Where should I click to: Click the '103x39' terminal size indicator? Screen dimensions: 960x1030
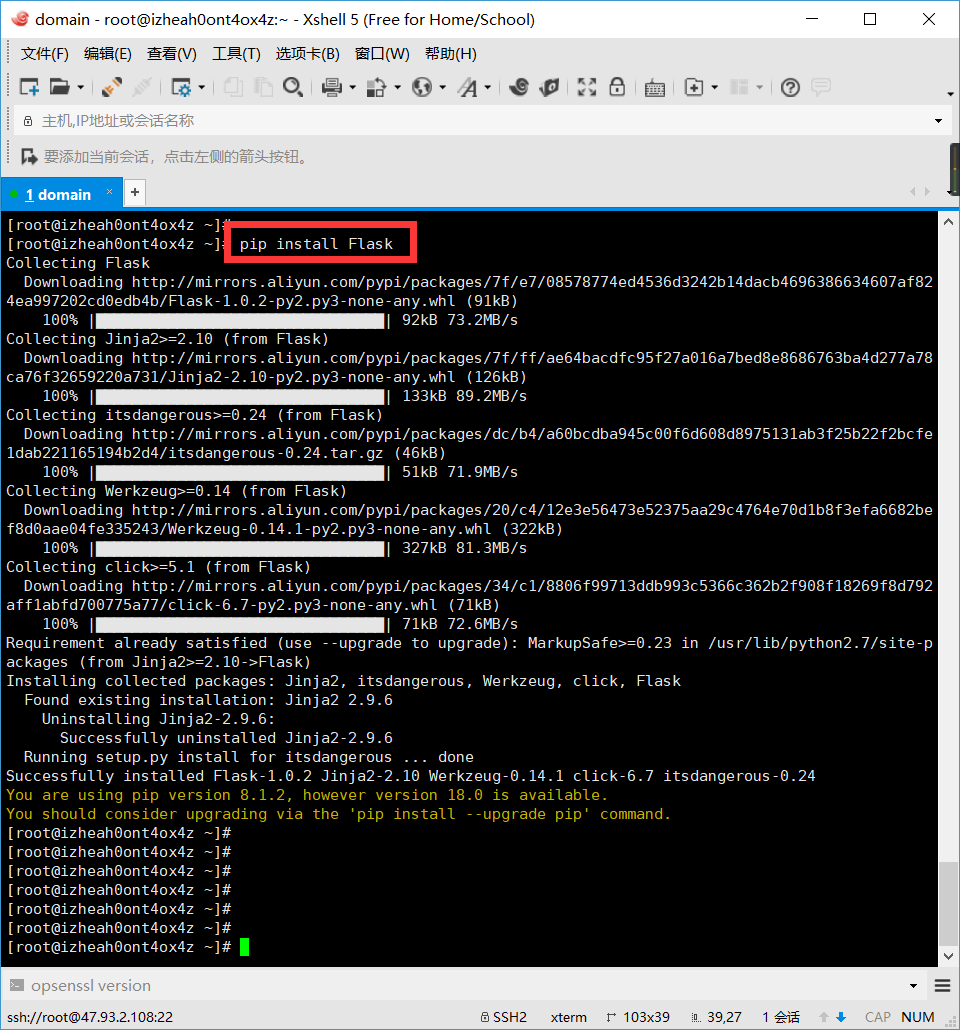click(638, 1017)
